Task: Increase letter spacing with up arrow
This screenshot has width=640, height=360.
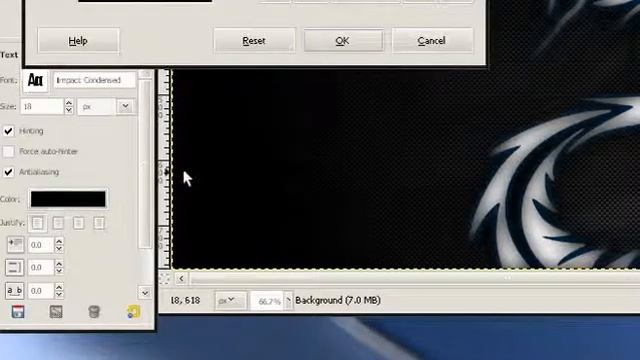Action: pos(59,287)
